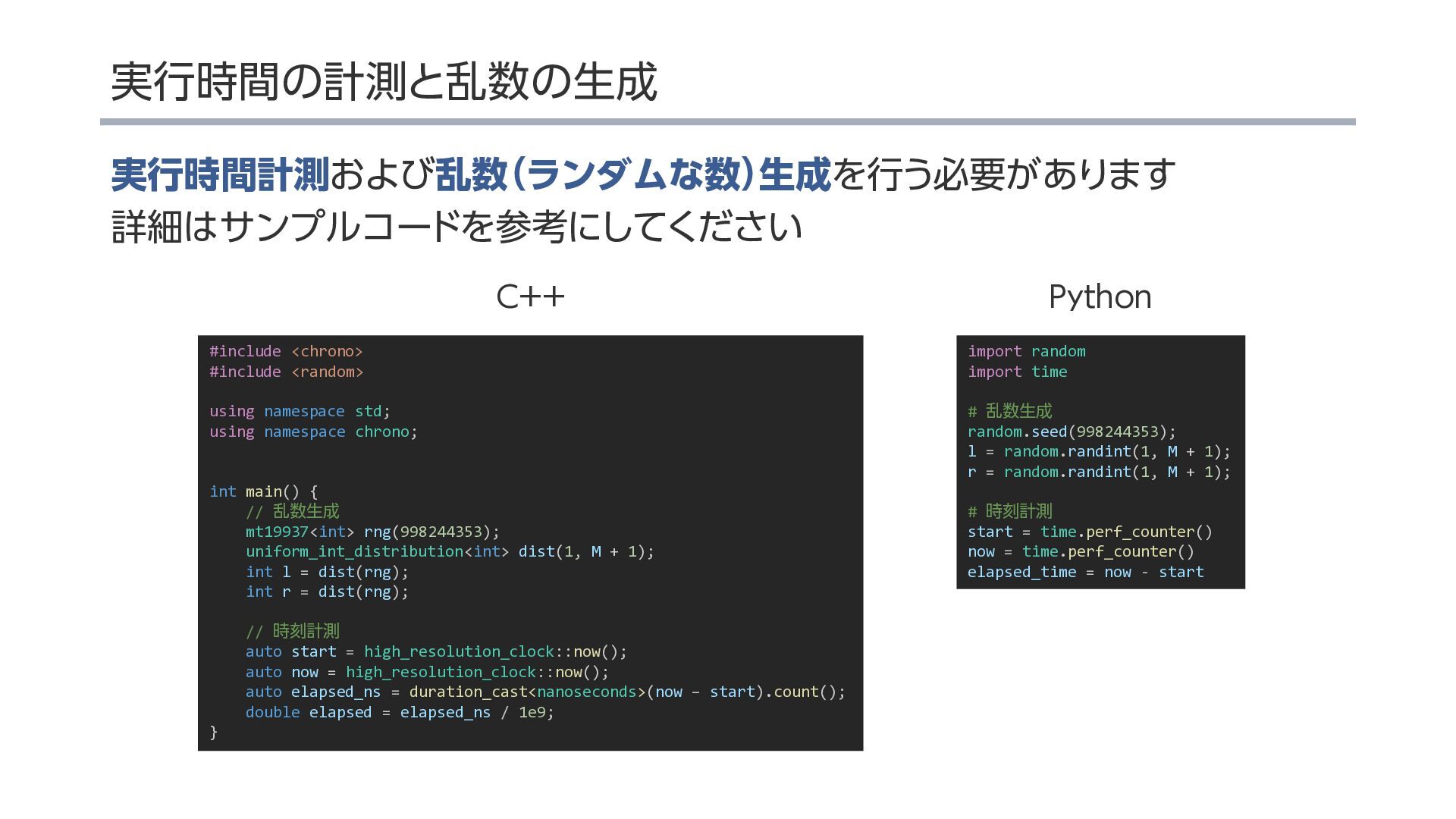Screen dimensions: 1456x819
Task: Click the Python heading above the code
Action: coord(1100,297)
